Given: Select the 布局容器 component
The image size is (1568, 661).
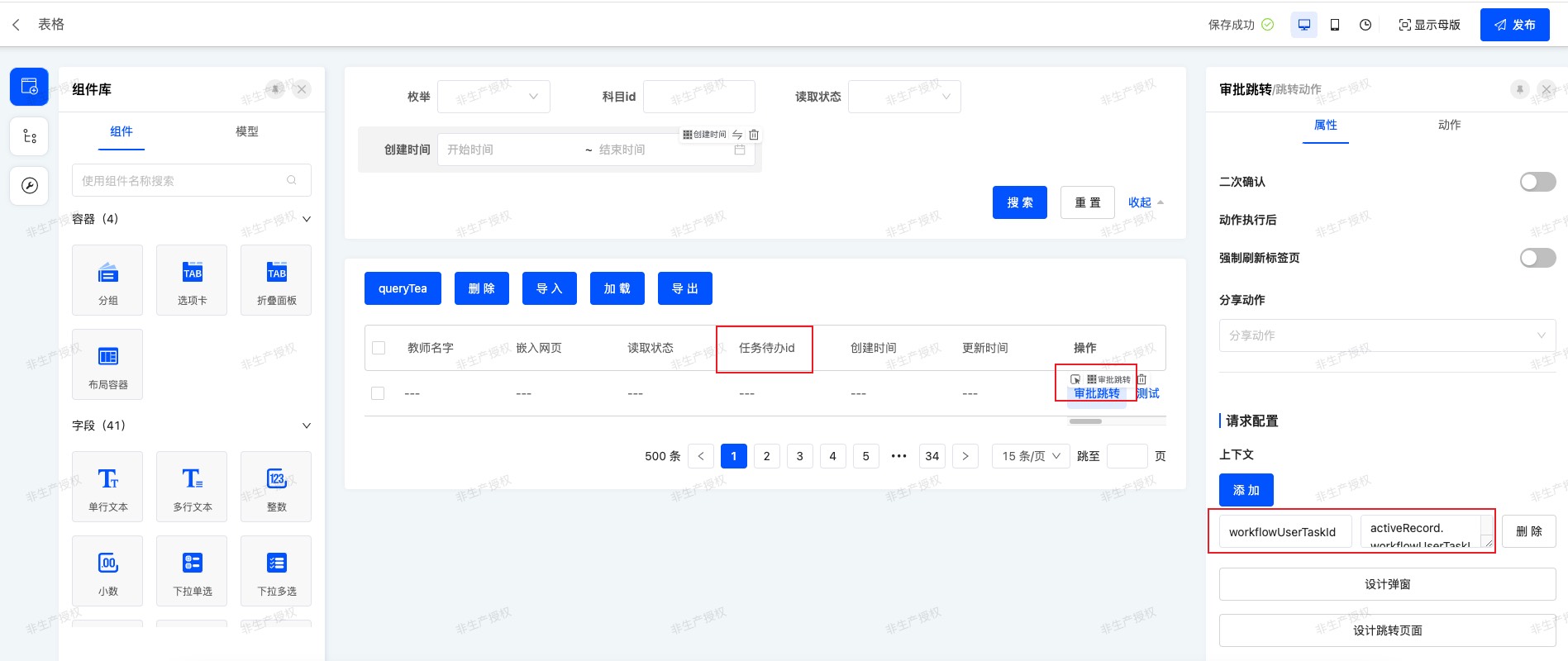Looking at the screenshot, I should pos(107,364).
